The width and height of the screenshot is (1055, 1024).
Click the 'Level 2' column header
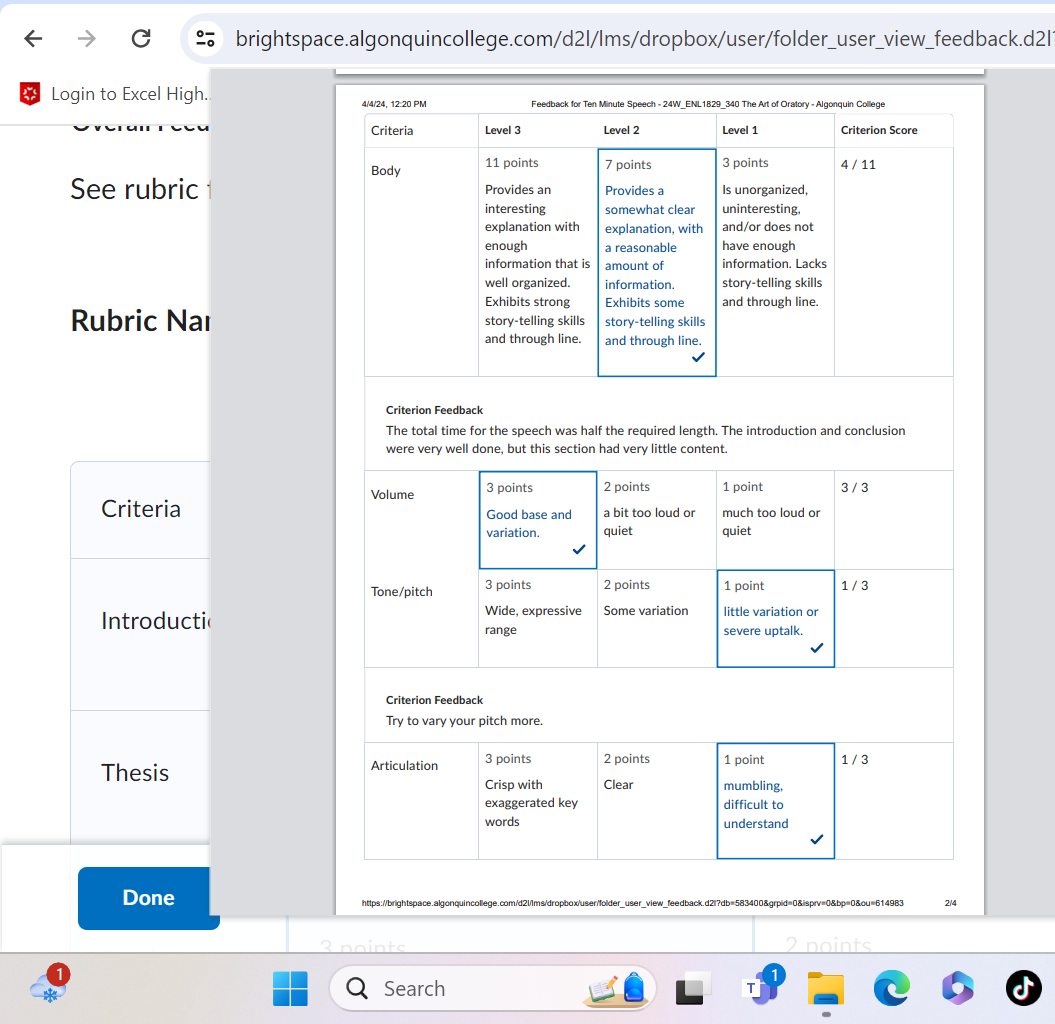621,130
